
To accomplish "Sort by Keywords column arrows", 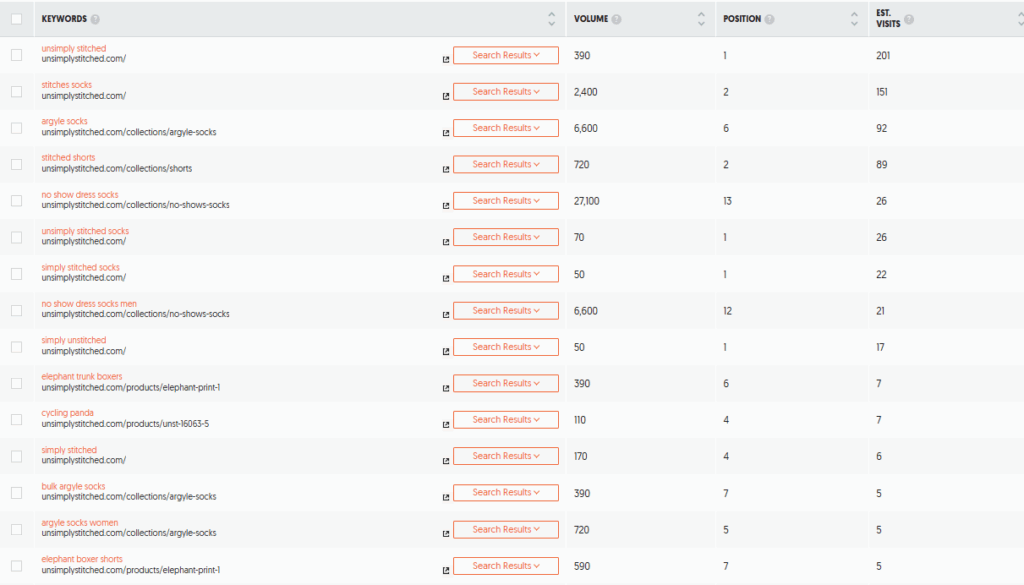I will coord(551,19).
